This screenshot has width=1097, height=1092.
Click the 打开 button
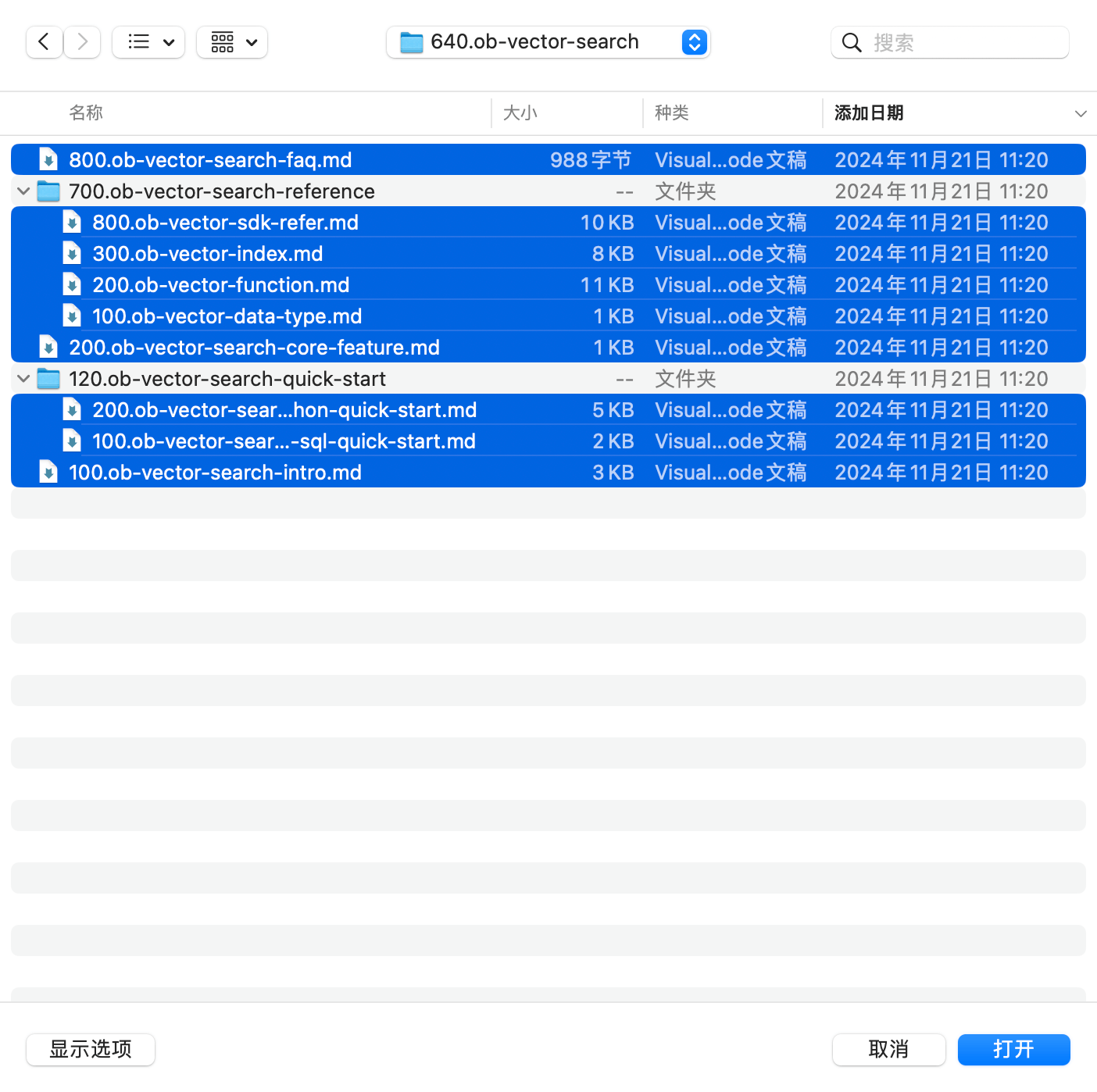(1014, 1049)
